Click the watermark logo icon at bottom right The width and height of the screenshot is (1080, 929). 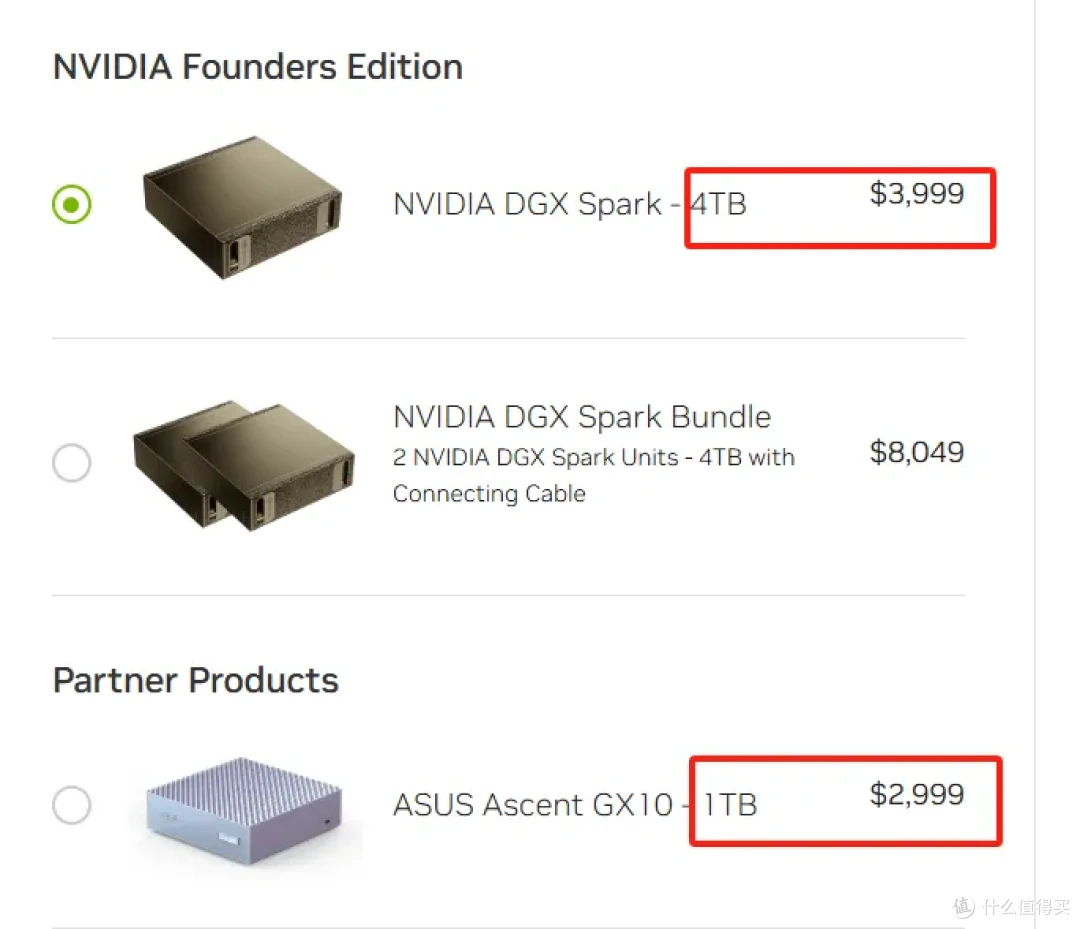(964, 907)
